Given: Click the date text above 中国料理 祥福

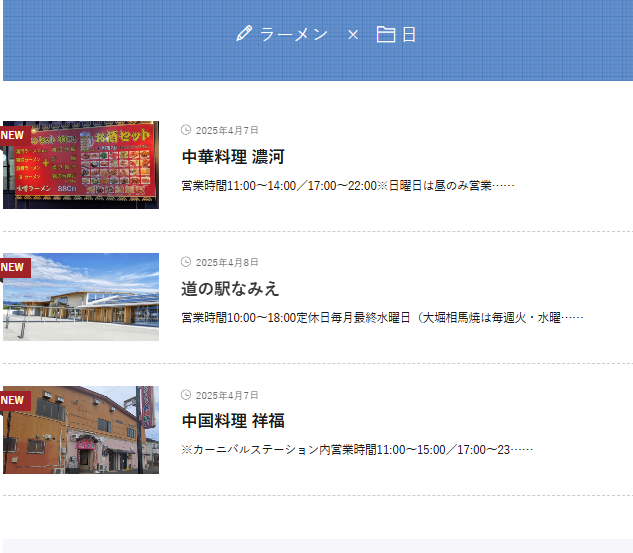Looking at the screenshot, I should (227, 395).
